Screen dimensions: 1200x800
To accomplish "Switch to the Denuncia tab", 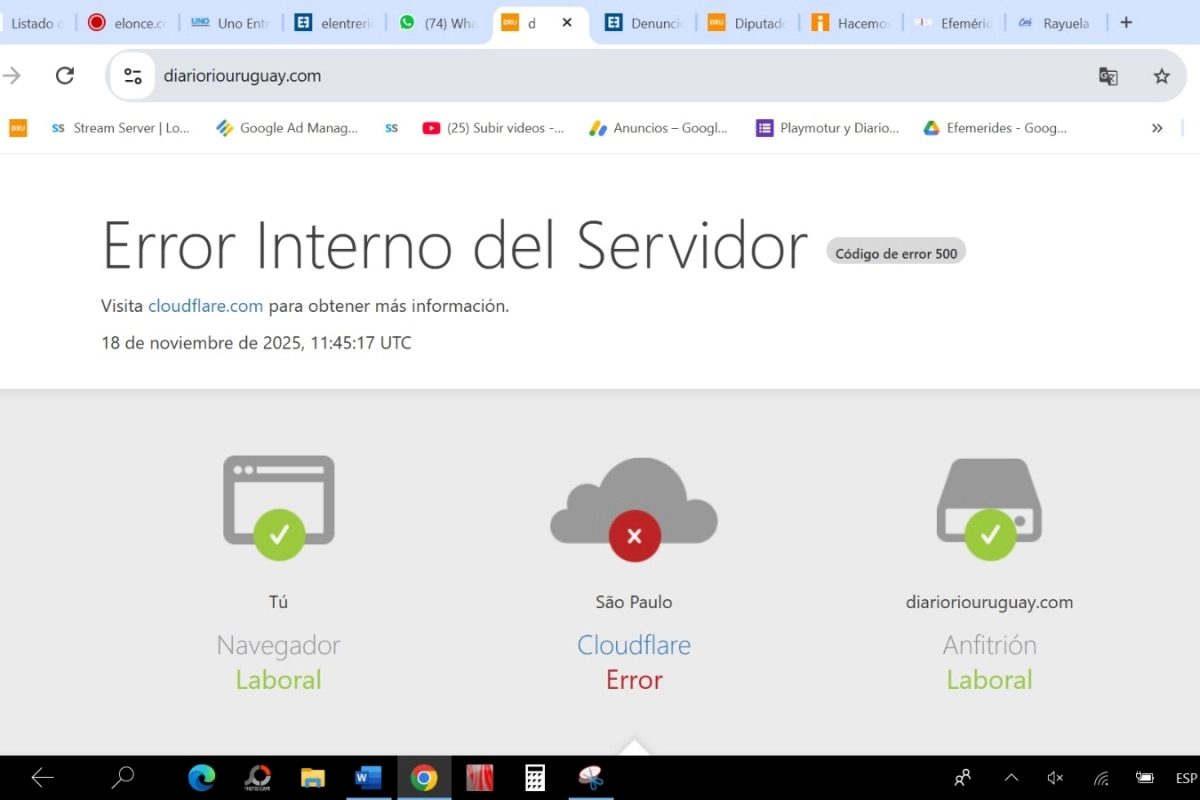I will click(x=644, y=22).
